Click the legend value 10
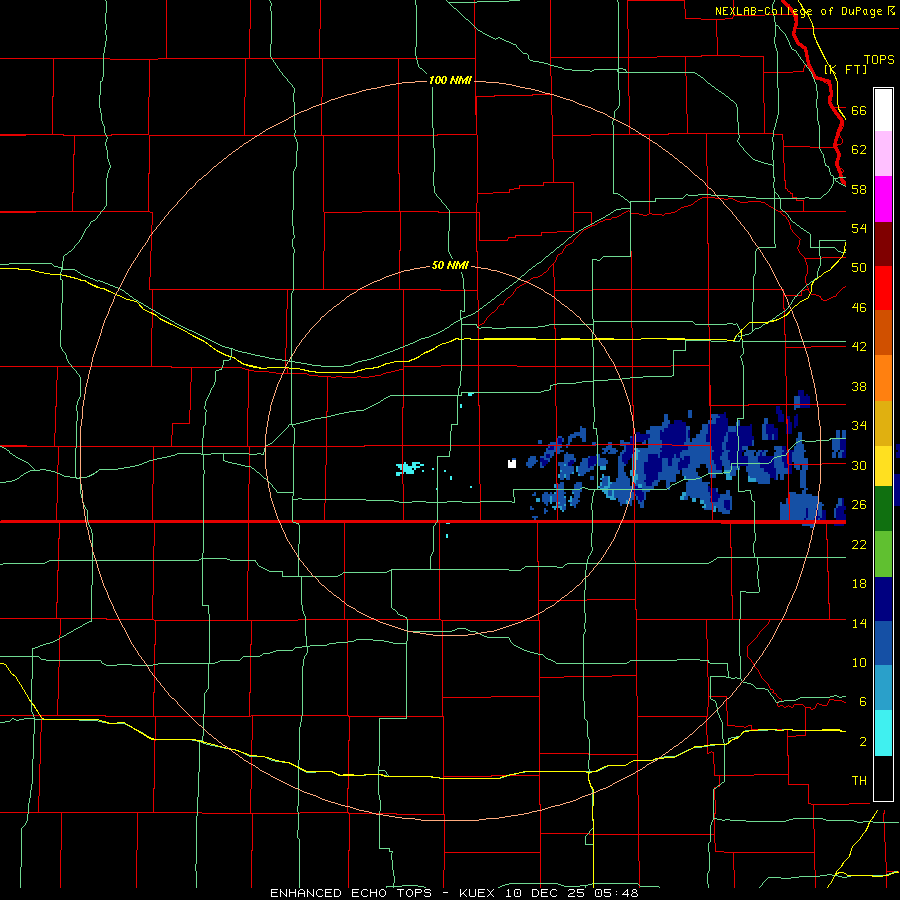 tap(859, 662)
